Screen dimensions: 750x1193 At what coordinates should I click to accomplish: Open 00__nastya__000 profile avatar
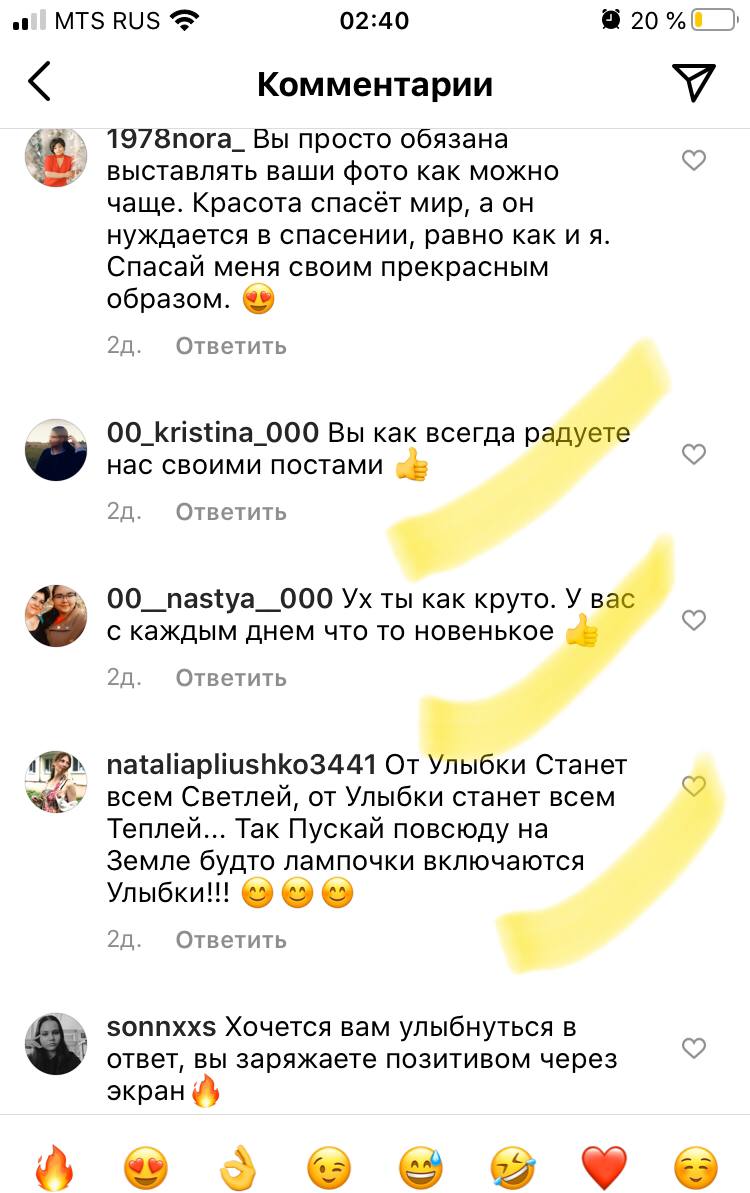coord(56,616)
